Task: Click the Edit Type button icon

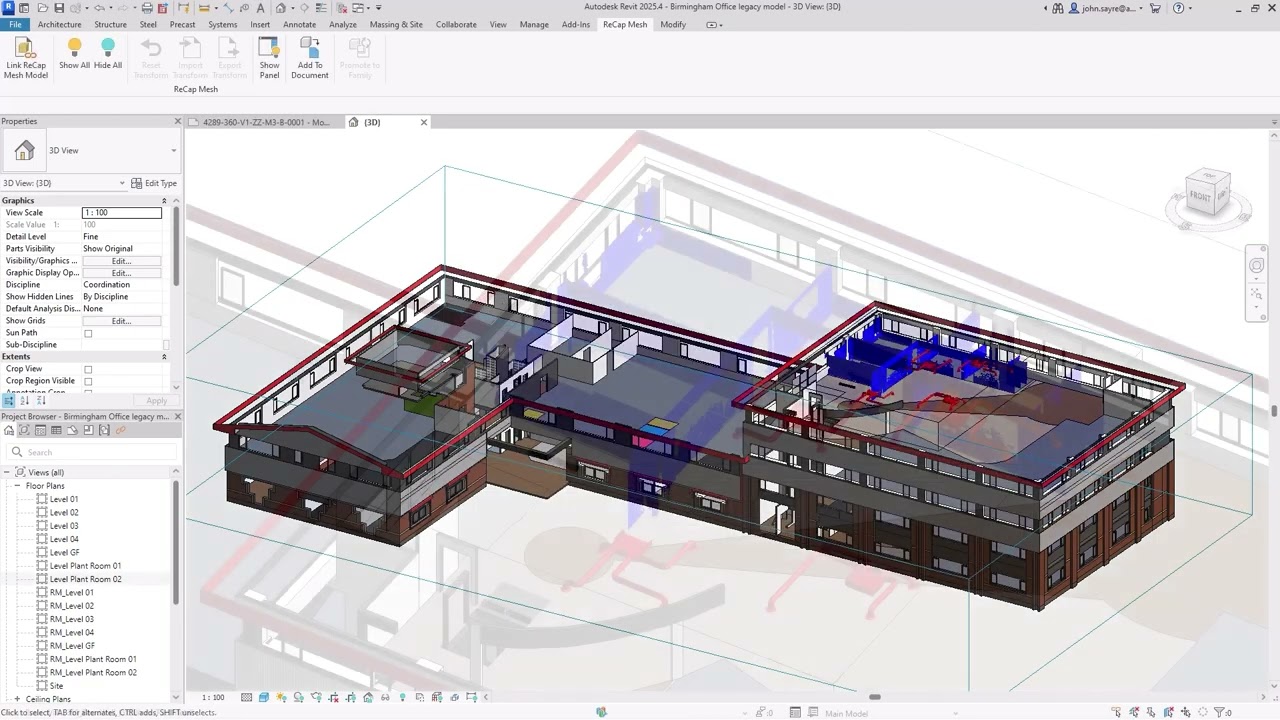Action: (138, 183)
